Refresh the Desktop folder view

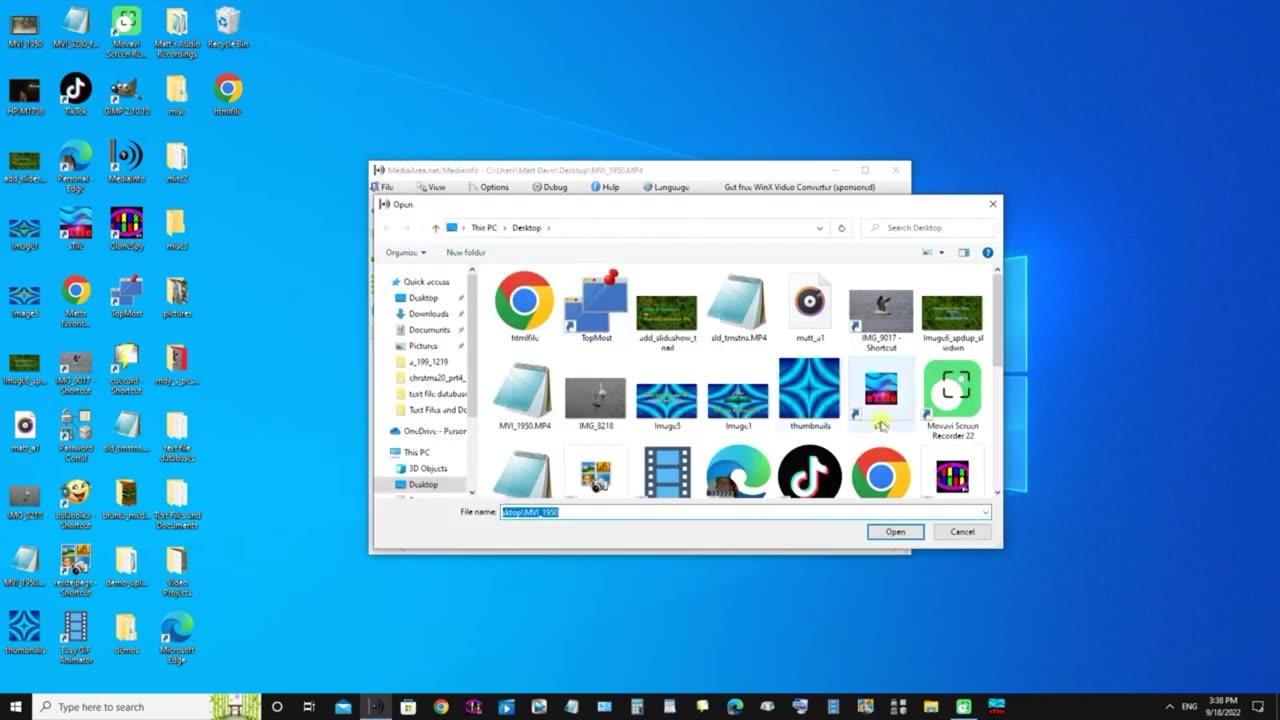tap(841, 228)
